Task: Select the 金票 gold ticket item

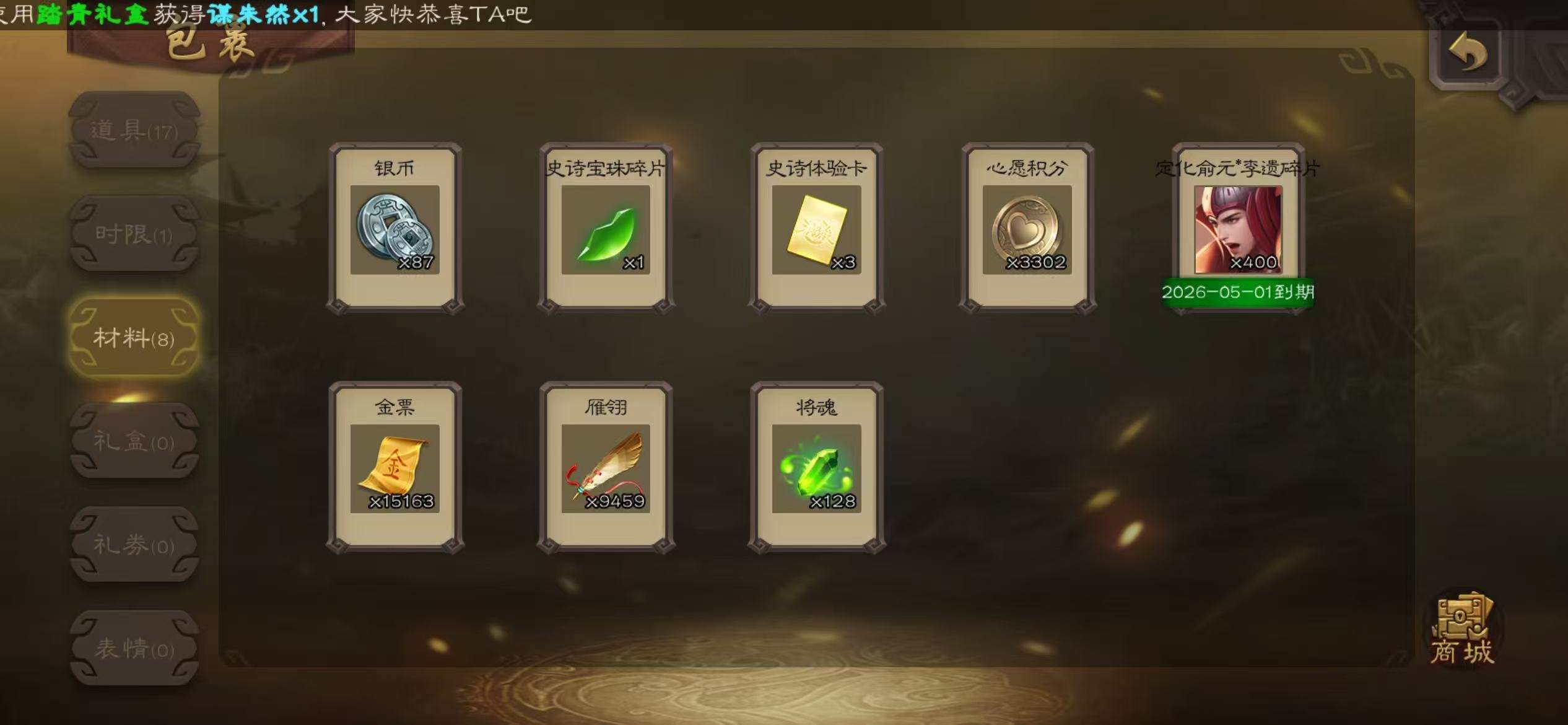Action: pos(395,467)
